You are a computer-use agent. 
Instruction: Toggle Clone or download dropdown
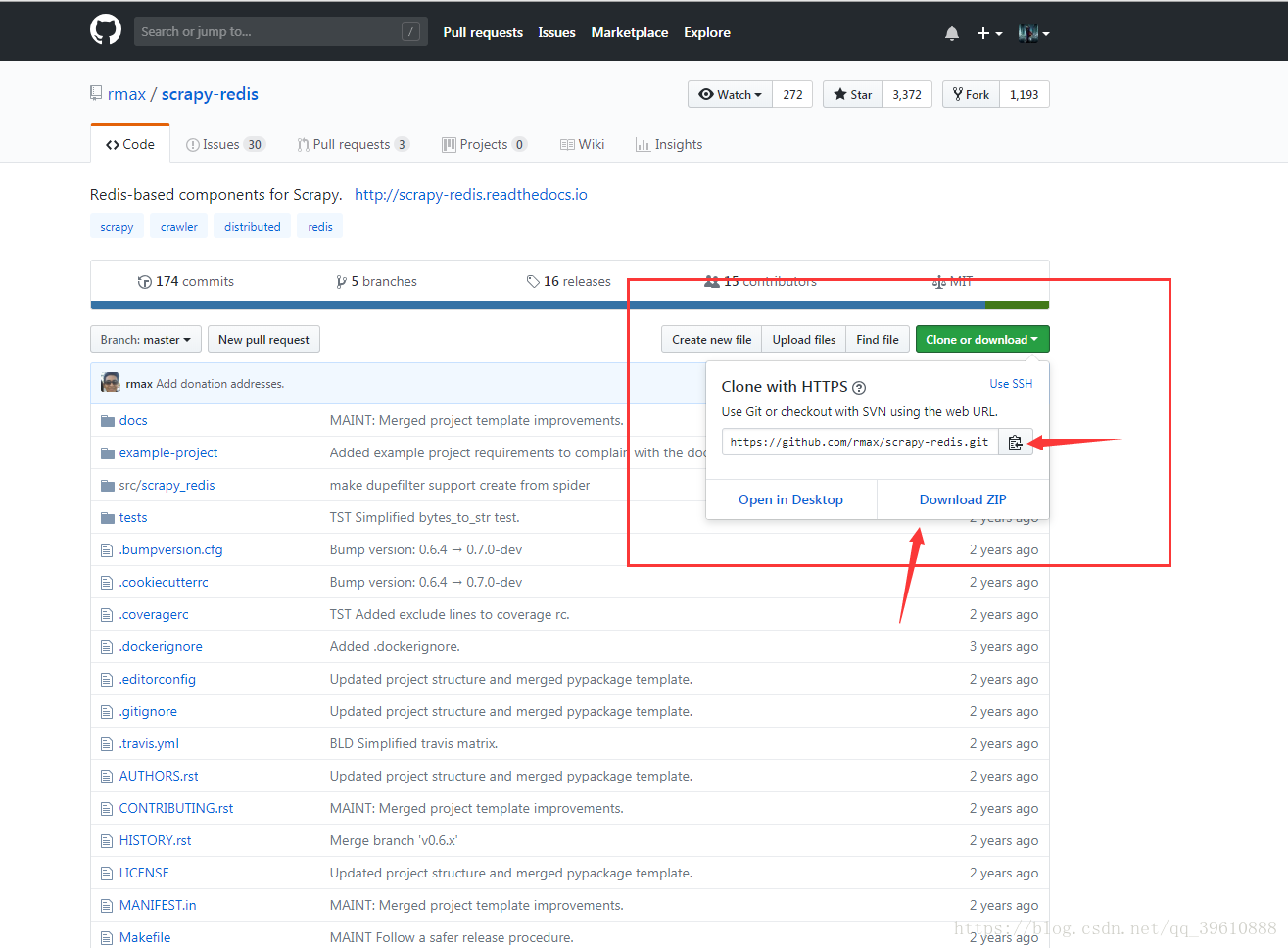point(982,339)
